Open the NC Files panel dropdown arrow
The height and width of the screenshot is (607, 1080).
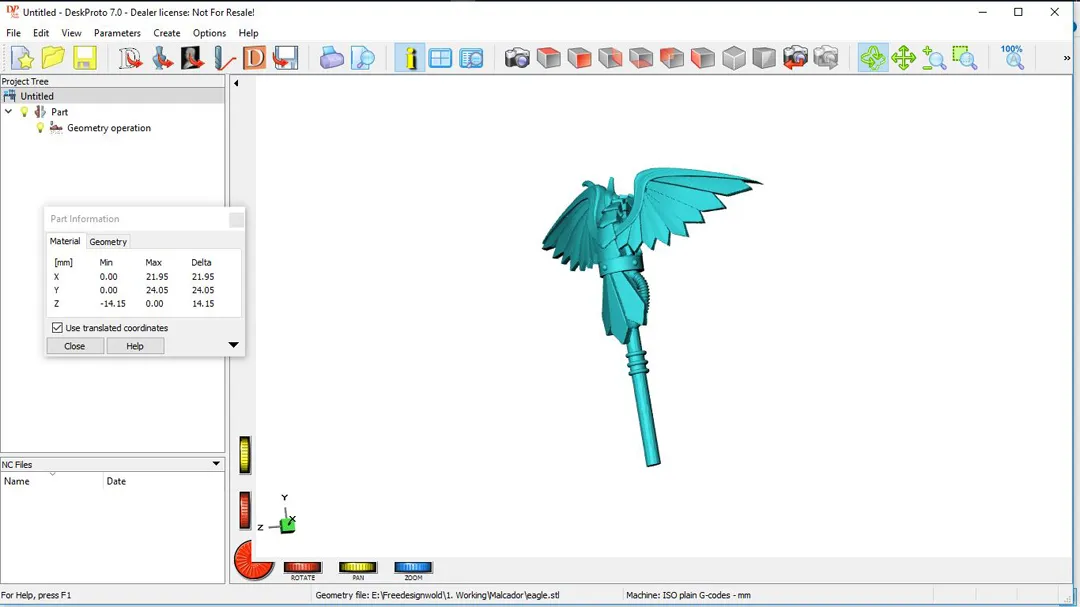[216, 464]
